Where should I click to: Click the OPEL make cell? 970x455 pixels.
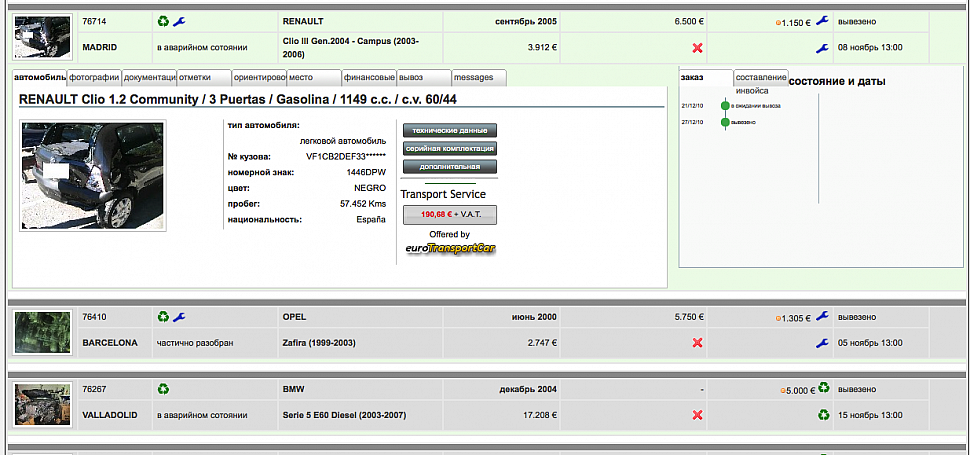tap(360, 317)
